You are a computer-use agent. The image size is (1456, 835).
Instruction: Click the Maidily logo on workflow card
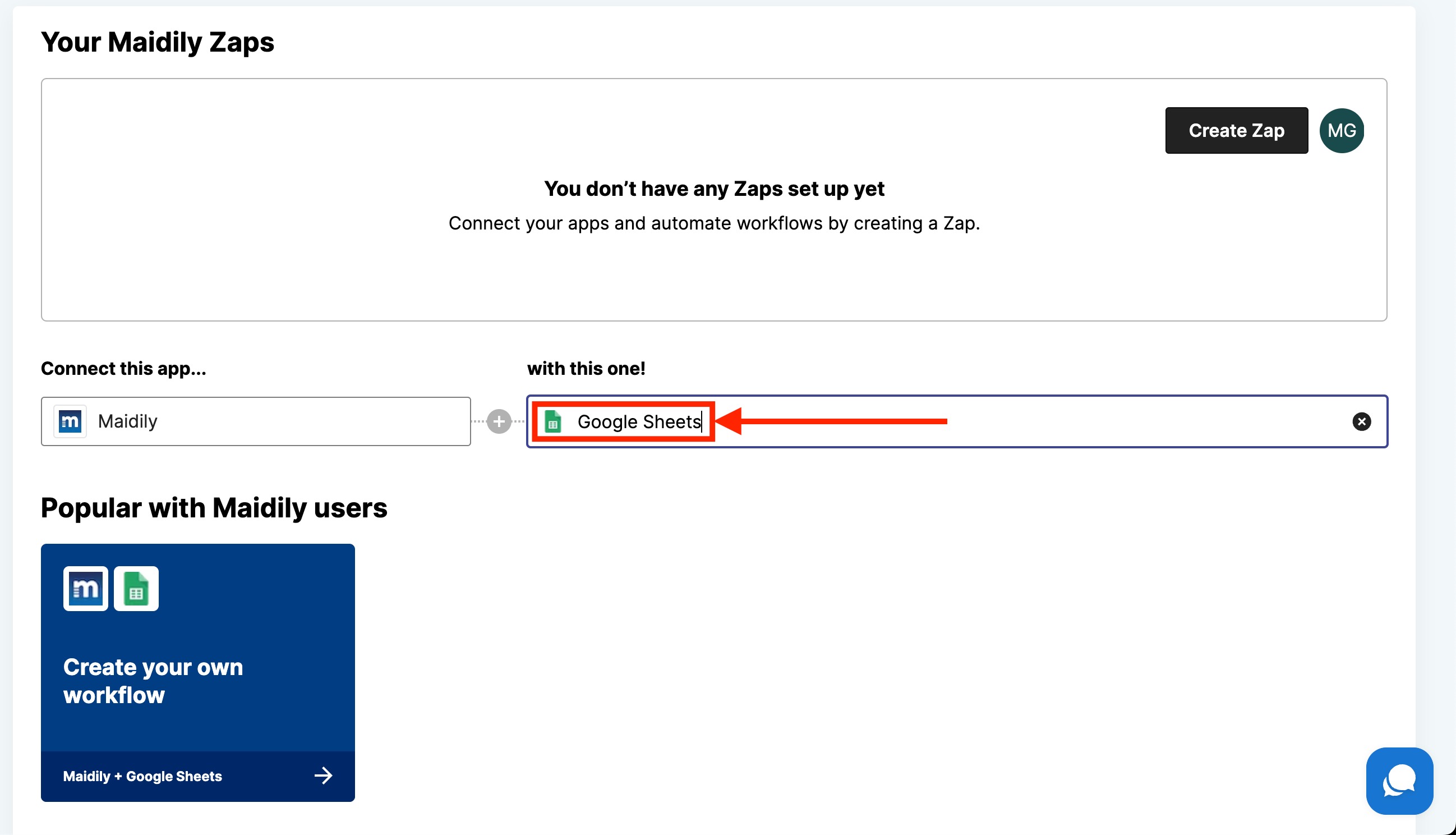click(85, 589)
